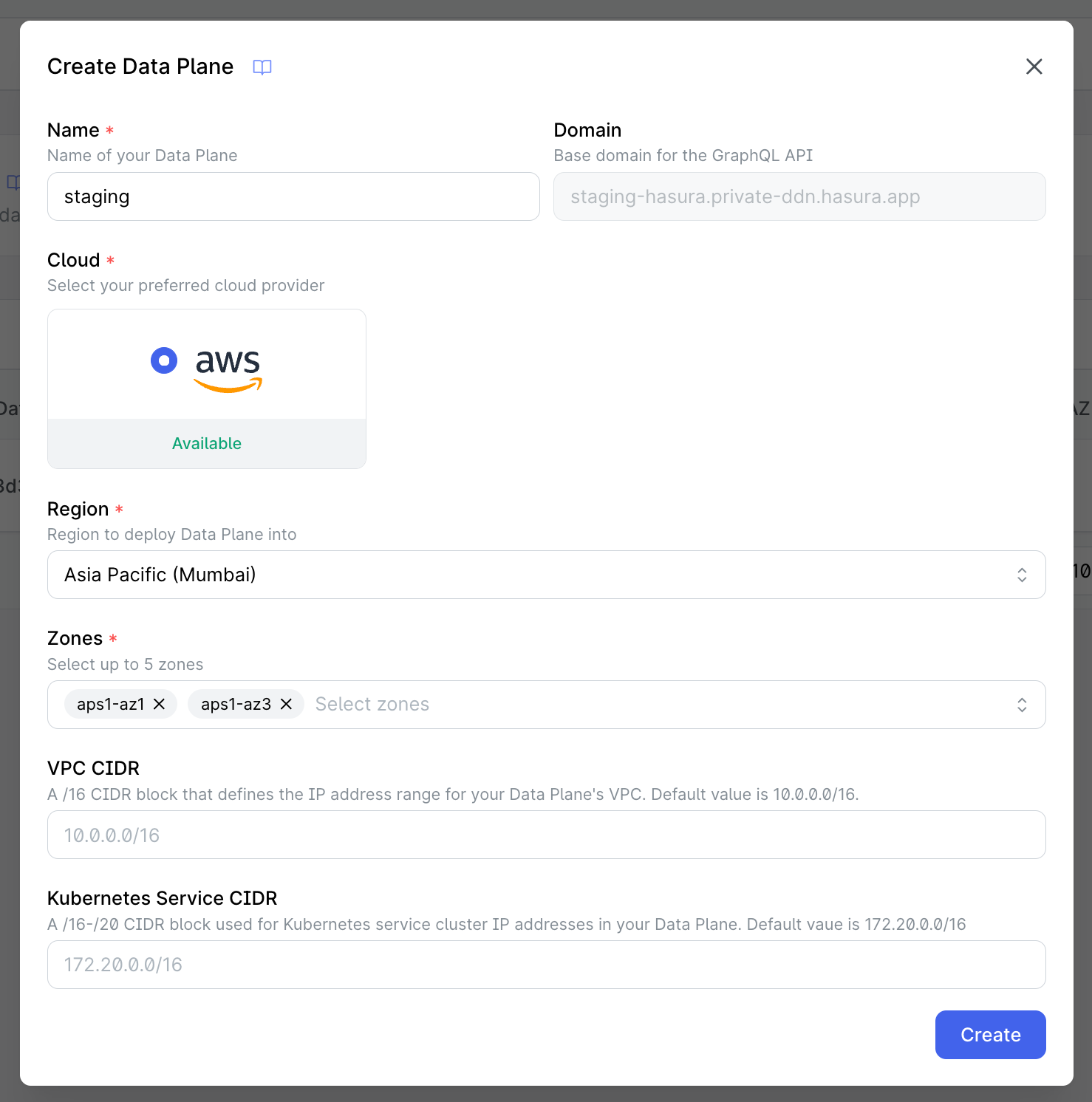This screenshot has height=1102, width=1092.
Task: Click the Create button
Action: click(990, 1035)
